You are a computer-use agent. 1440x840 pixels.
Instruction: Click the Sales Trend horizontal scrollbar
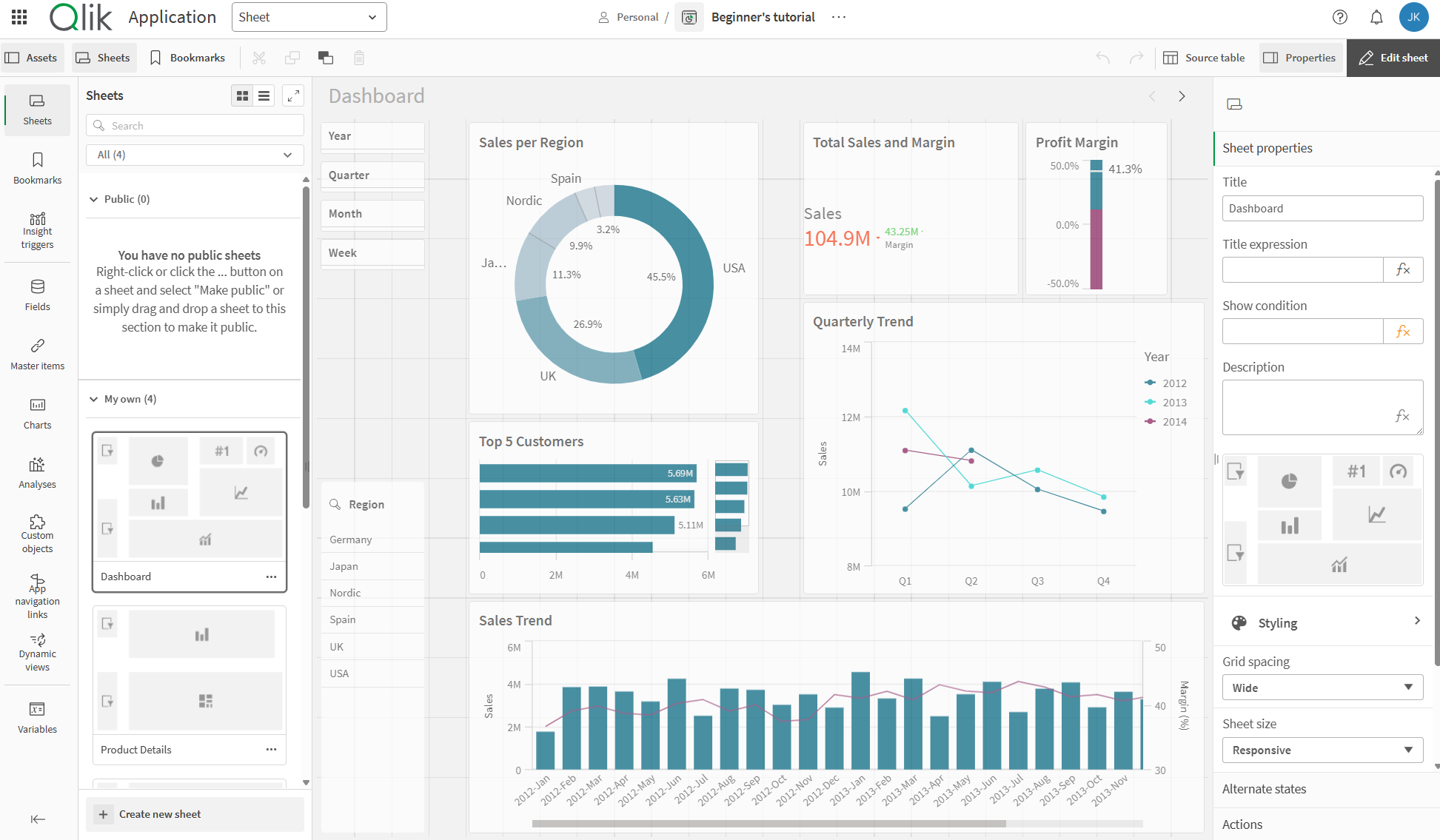(x=768, y=823)
